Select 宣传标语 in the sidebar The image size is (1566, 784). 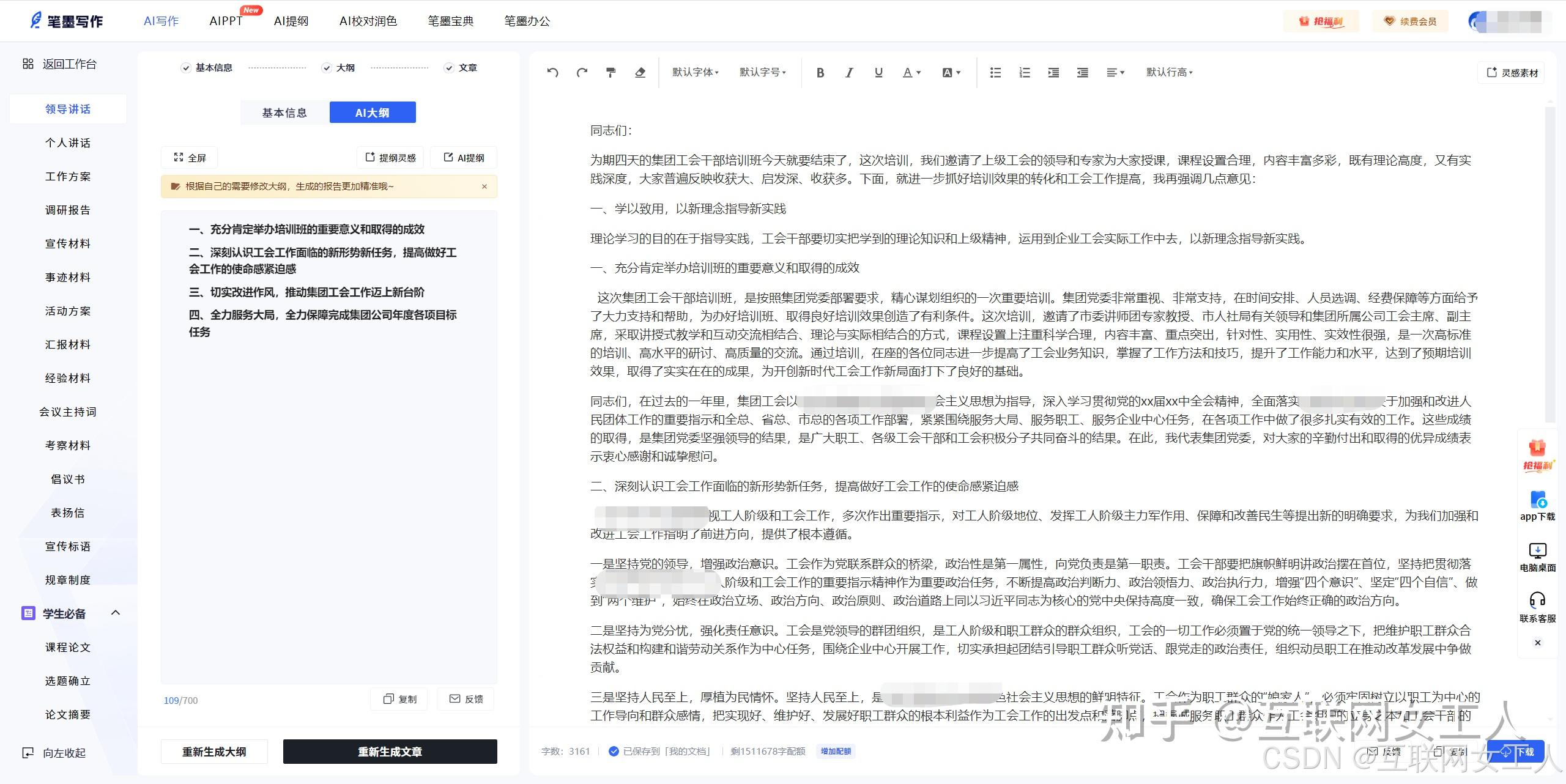68,546
